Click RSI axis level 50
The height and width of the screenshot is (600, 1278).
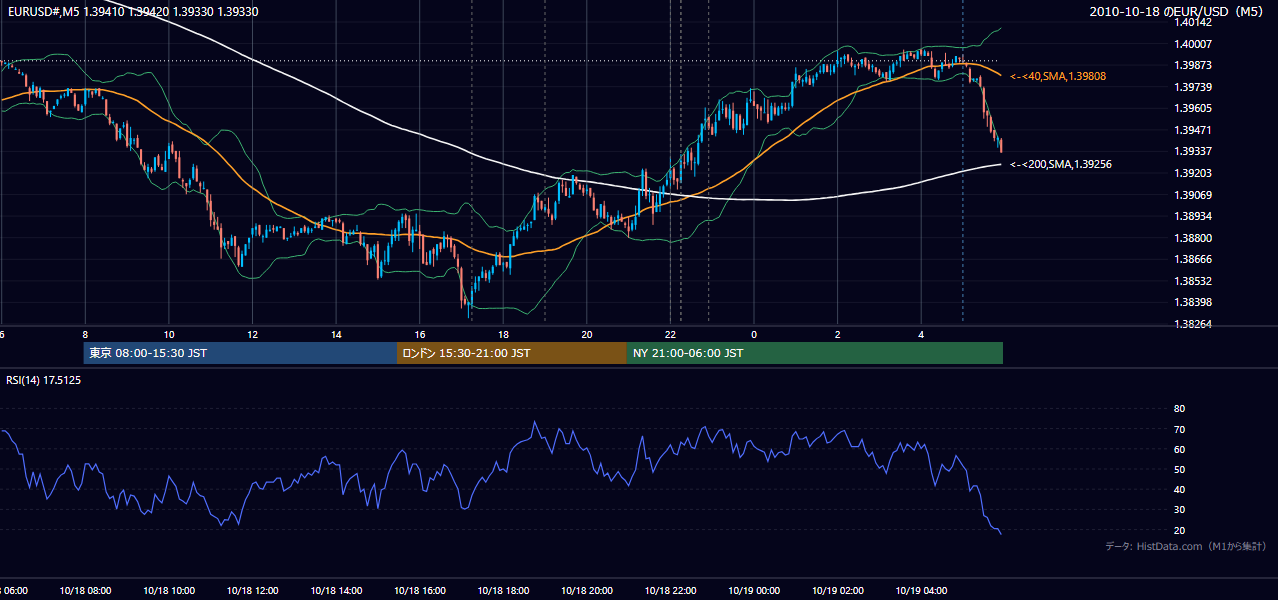pos(1180,469)
